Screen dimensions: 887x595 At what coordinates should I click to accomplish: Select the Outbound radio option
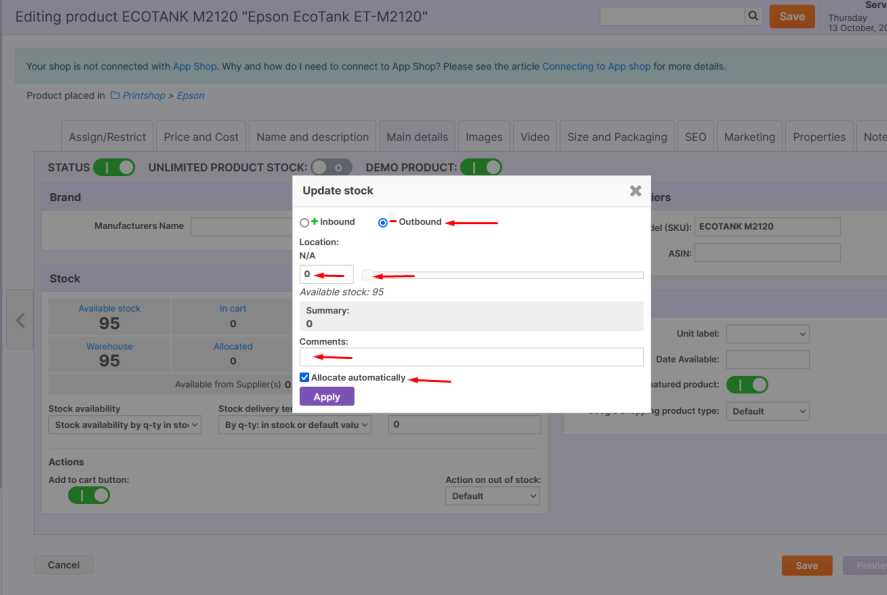point(383,223)
